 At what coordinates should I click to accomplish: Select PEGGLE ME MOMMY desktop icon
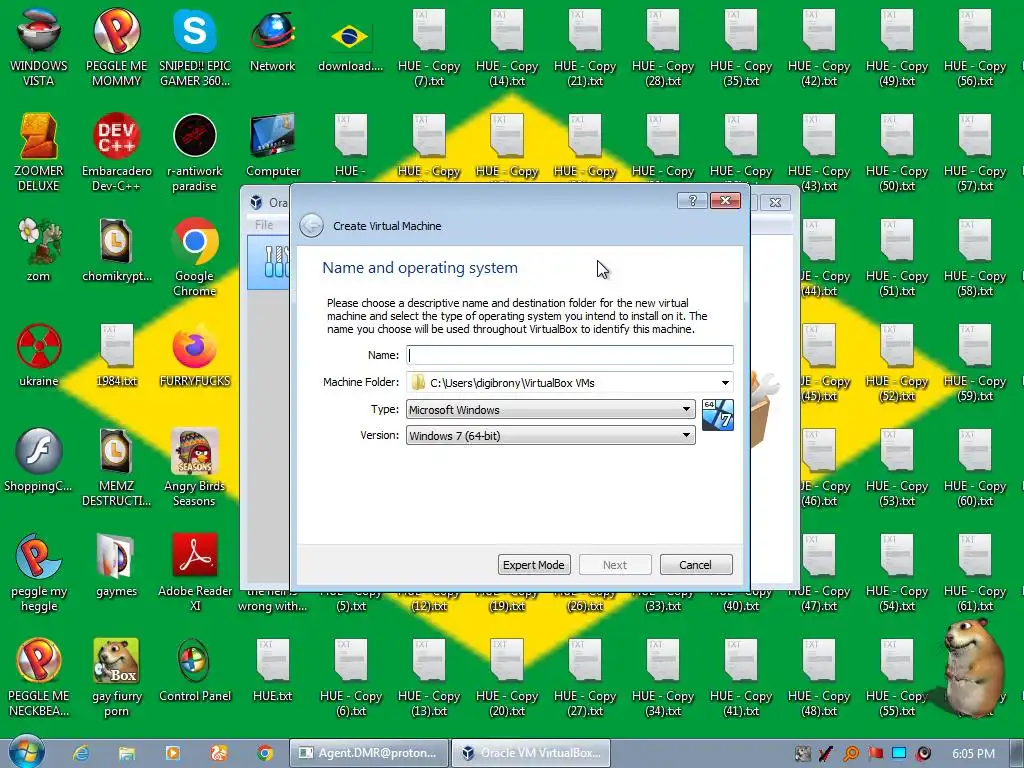point(116,47)
